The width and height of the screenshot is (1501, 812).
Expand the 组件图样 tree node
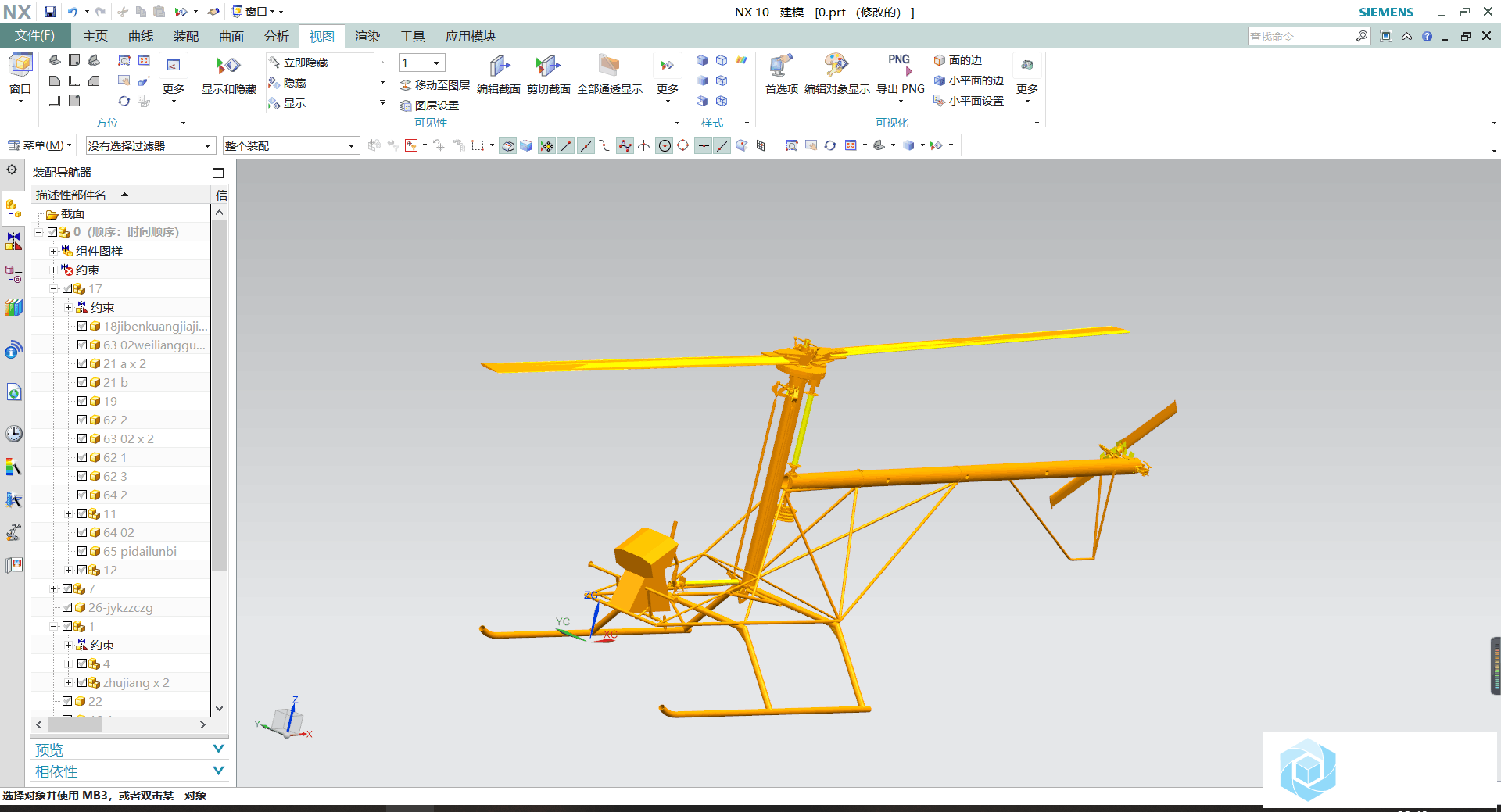click(54, 251)
